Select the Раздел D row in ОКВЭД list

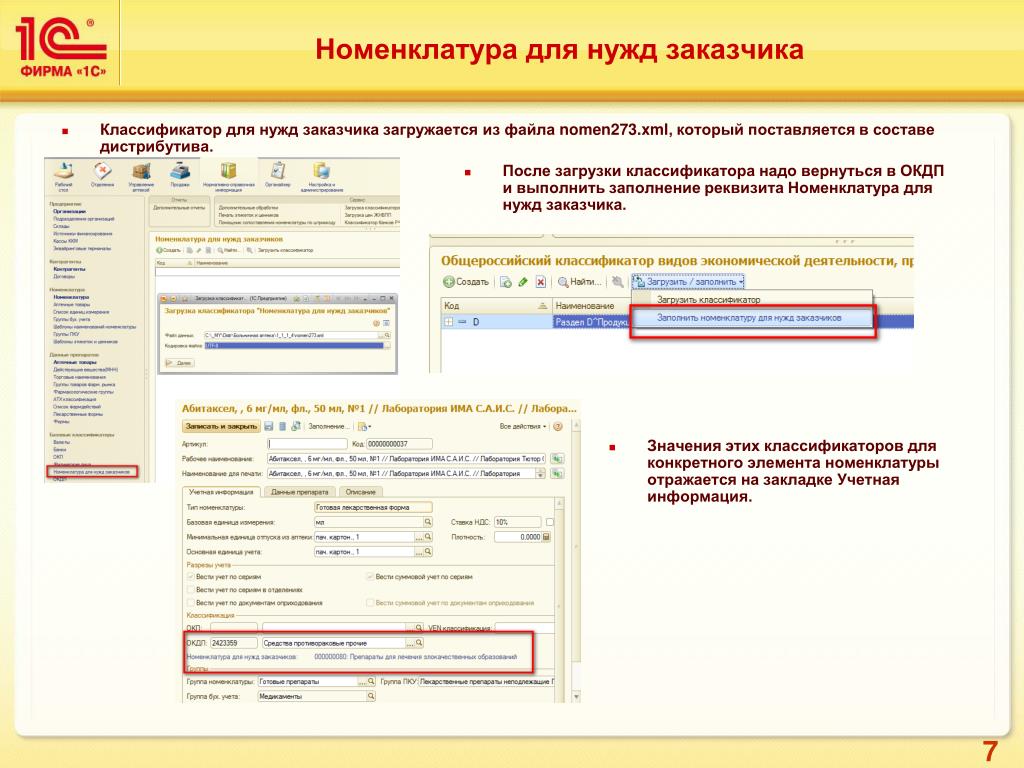(677, 322)
